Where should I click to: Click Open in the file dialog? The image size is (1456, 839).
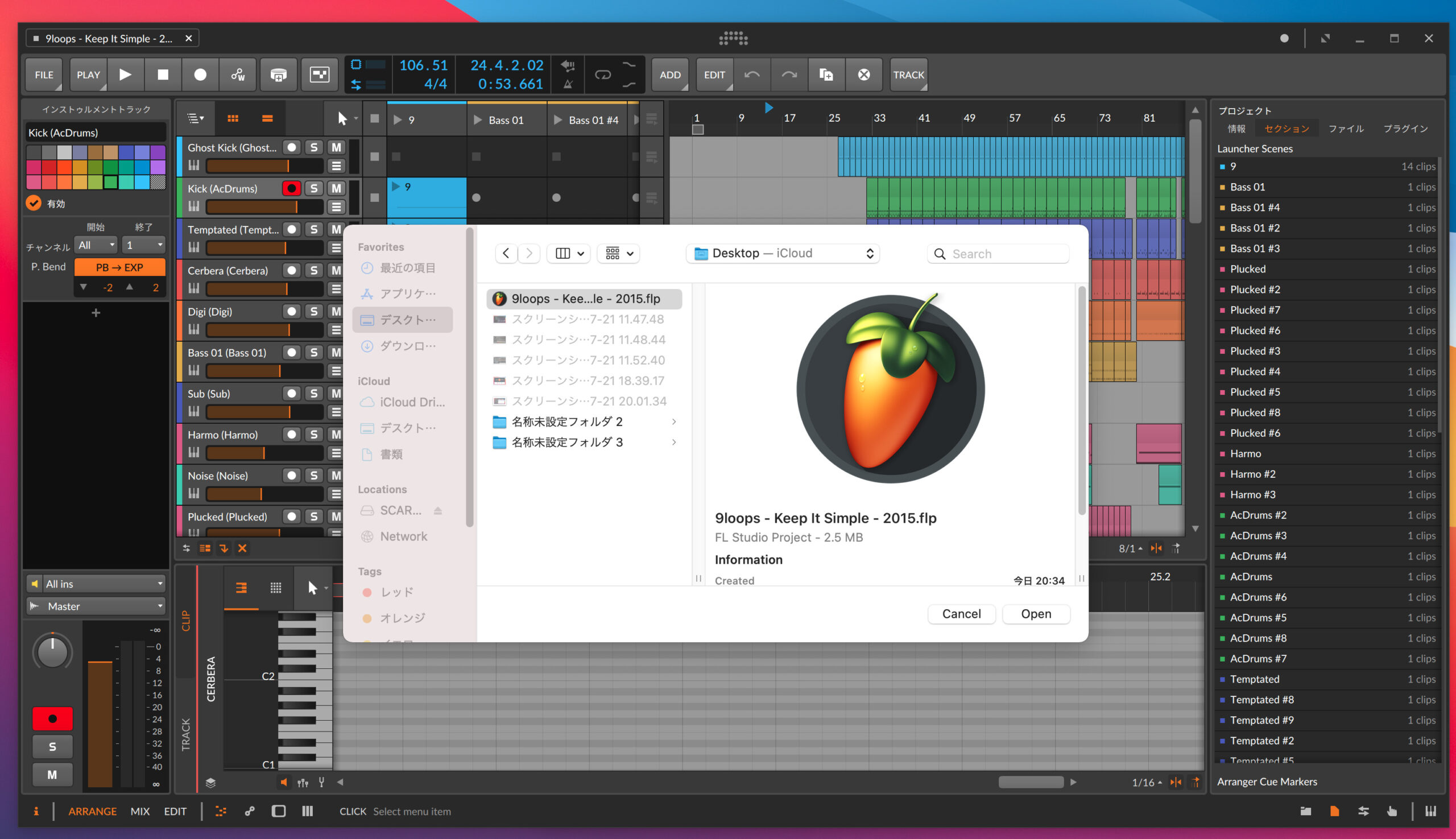click(1036, 614)
